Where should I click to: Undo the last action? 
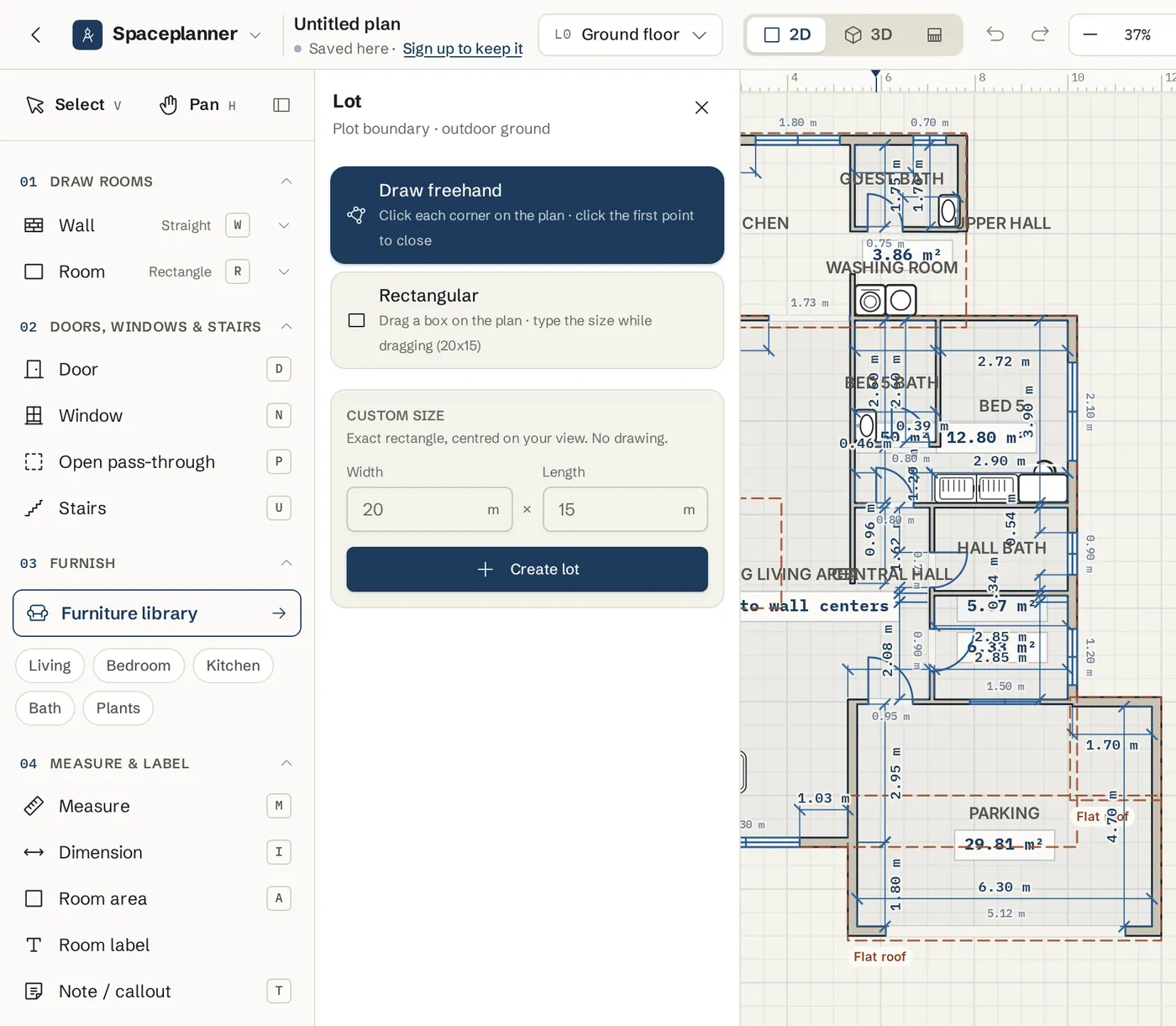(995, 34)
